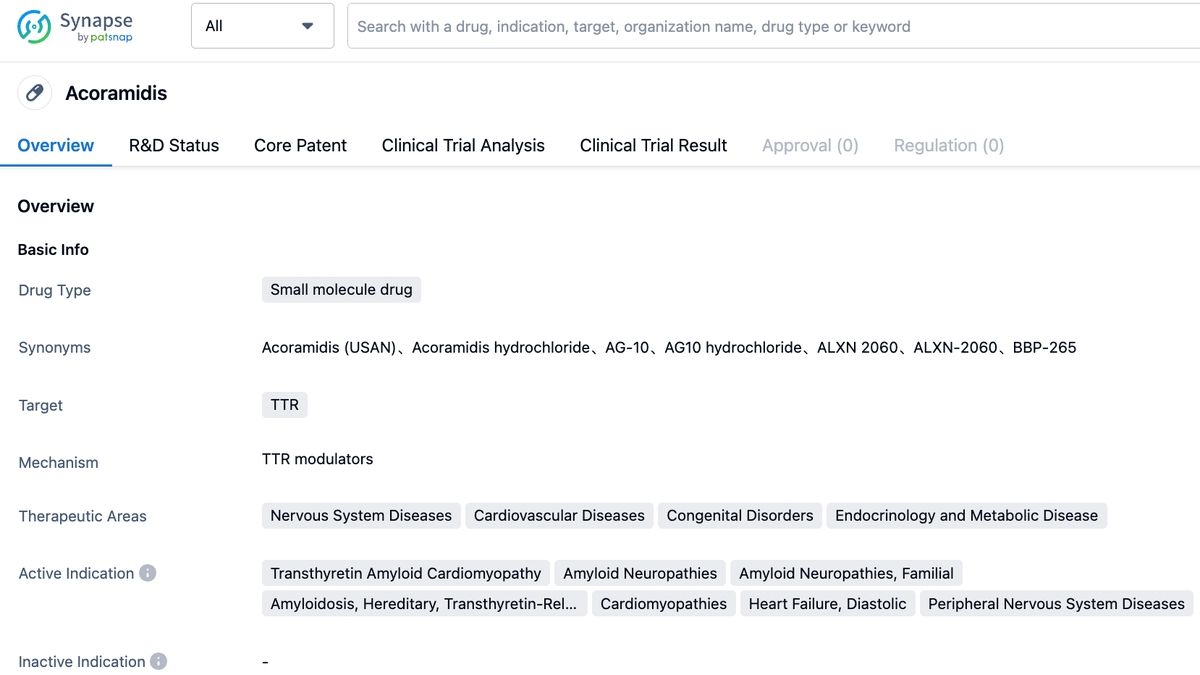Open the Core Patent tab
The height and width of the screenshot is (675, 1200).
pyautogui.click(x=300, y=145)
